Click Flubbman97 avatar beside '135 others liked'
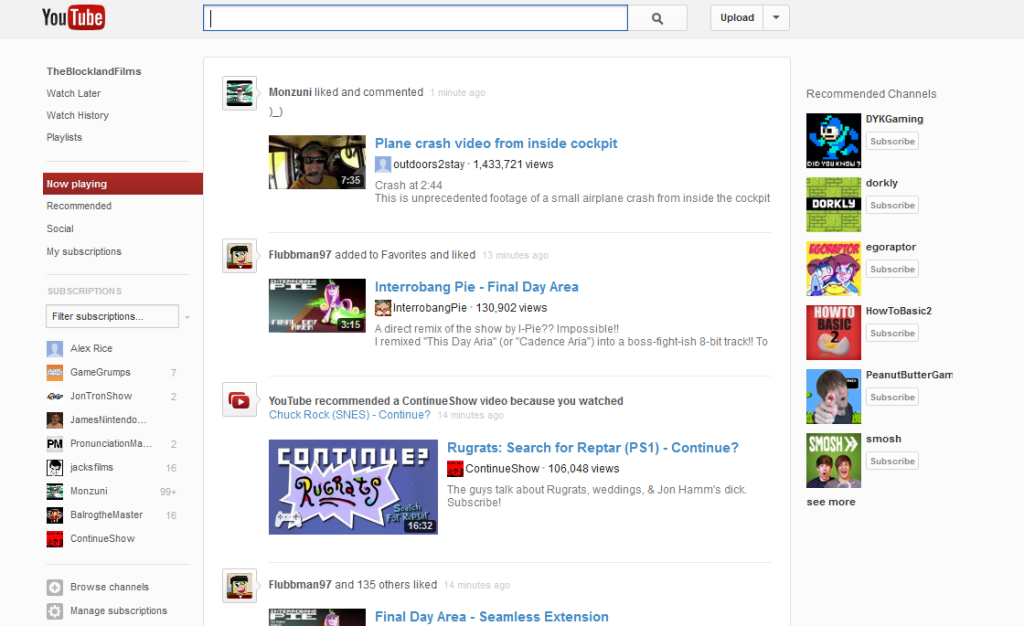This screenshot has height=626, width=1024. pyautogui.click(x=239, y=586)
